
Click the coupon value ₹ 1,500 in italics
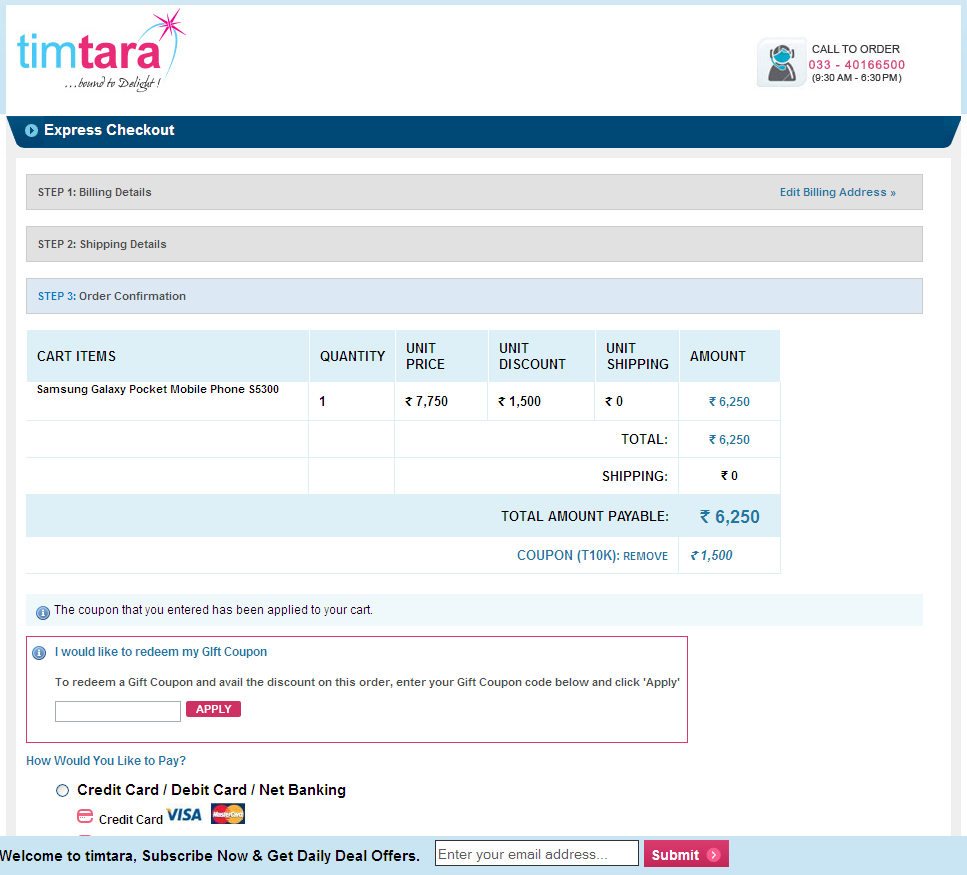click(711, 556)
